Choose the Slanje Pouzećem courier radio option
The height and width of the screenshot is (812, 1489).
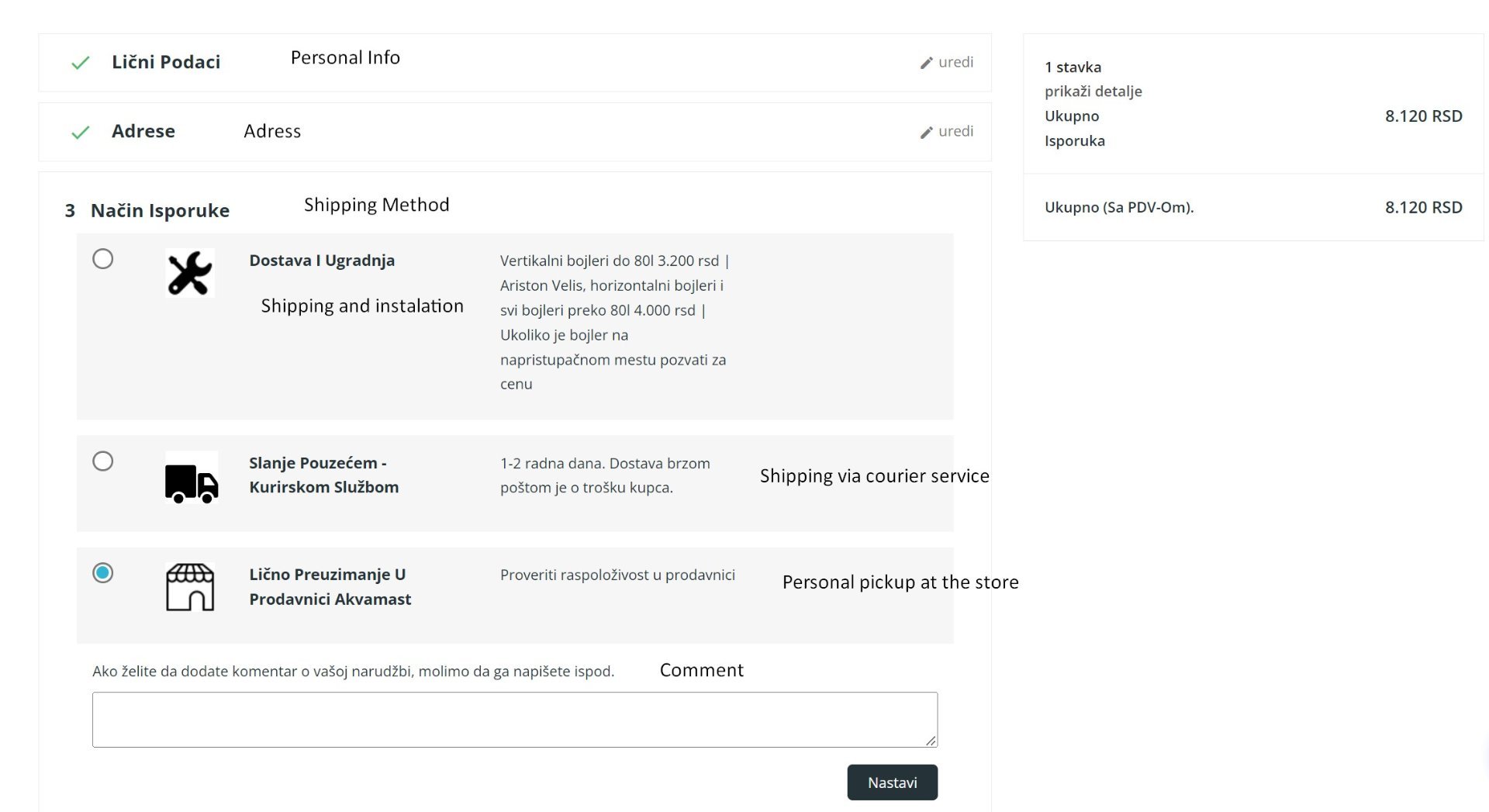click(x=103, y=461)
